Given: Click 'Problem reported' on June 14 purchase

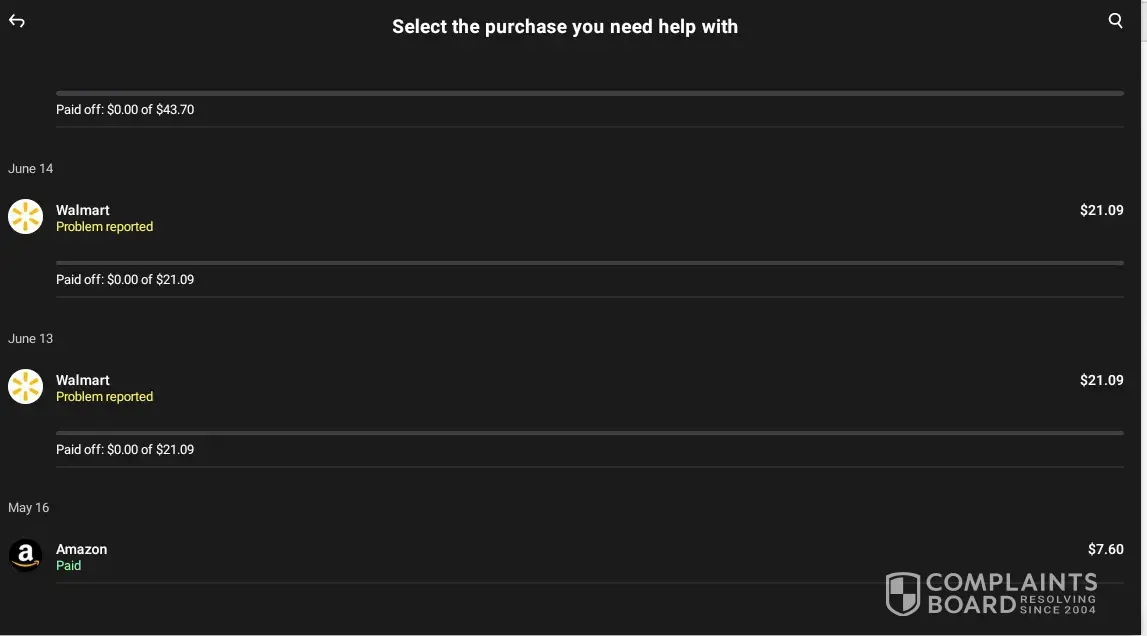Looking at the screenshot, I should 104,227.
